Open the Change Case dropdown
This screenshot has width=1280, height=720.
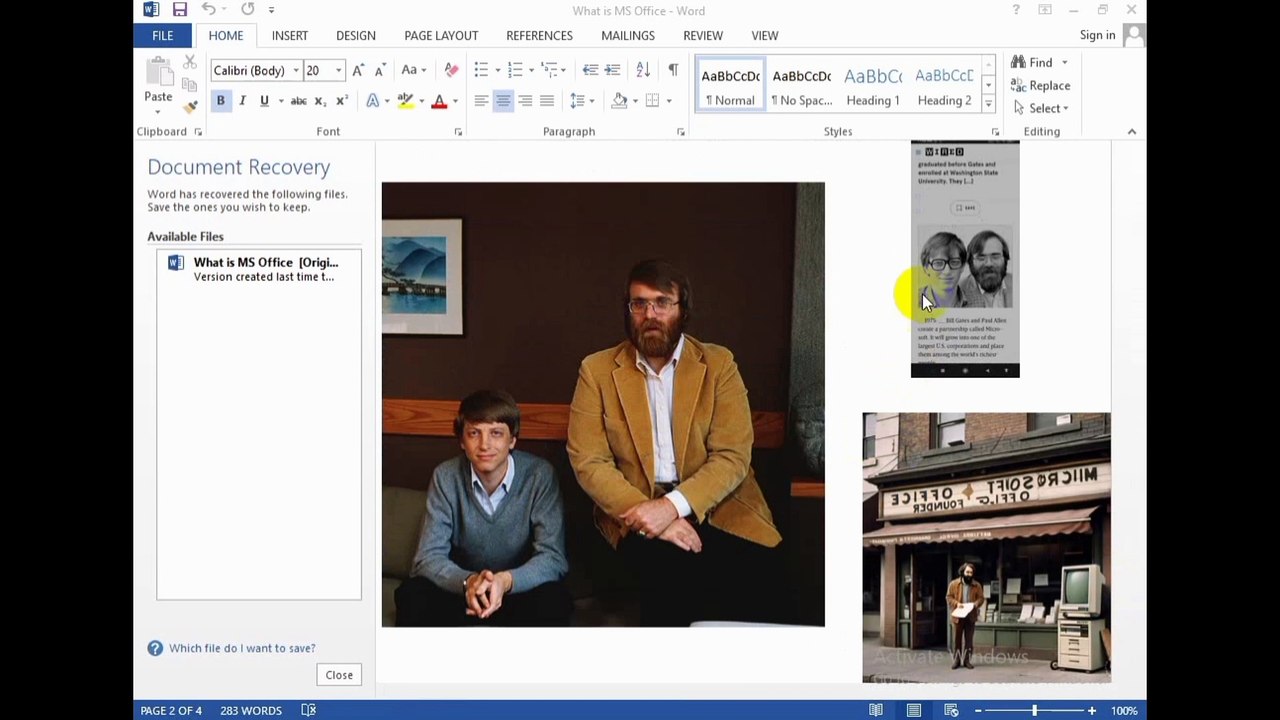coord(413,70)
